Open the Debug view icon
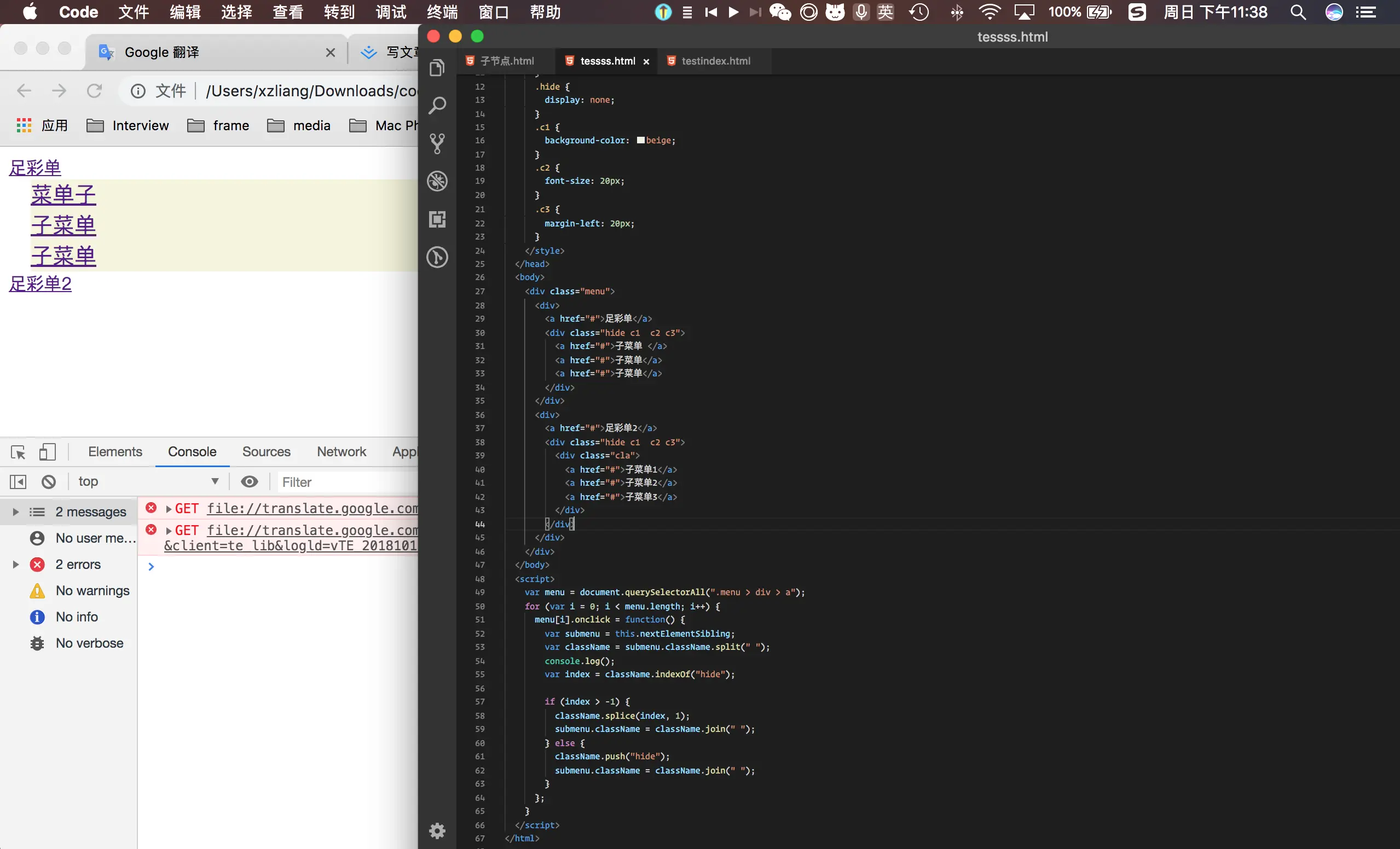 click(x=437, y=181)
